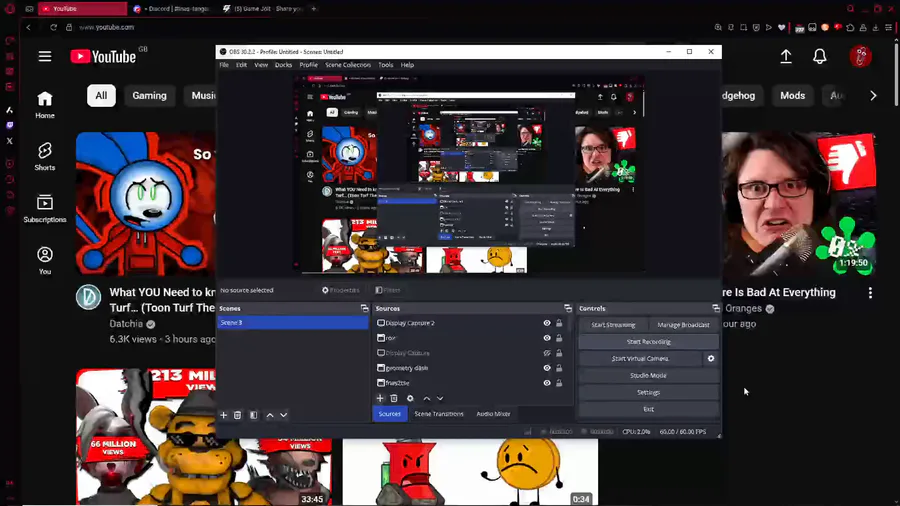Open OBS Tools menu
The width and height of the screenshot is (900, 506).
coord(386,65)
